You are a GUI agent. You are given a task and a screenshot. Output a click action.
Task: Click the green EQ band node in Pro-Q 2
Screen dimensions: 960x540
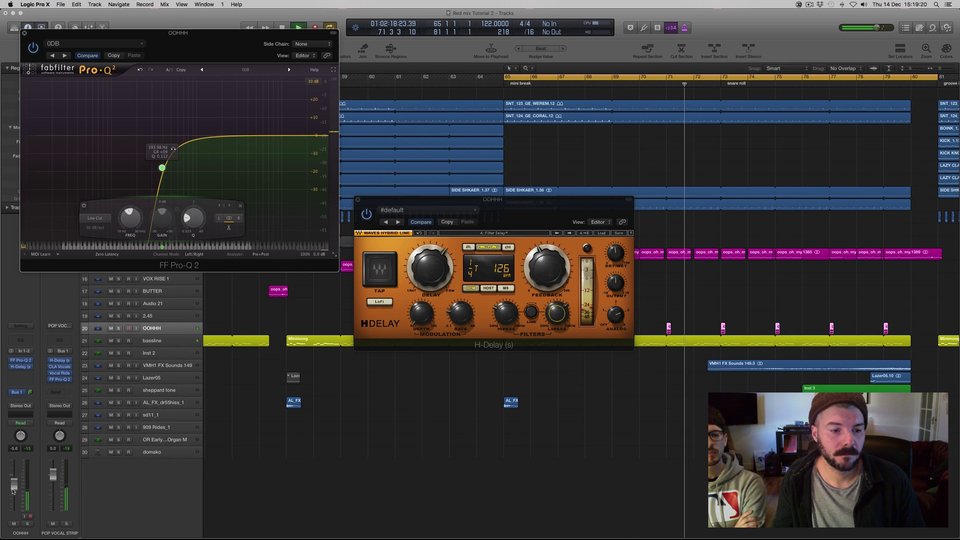click(x=162, y=168)
